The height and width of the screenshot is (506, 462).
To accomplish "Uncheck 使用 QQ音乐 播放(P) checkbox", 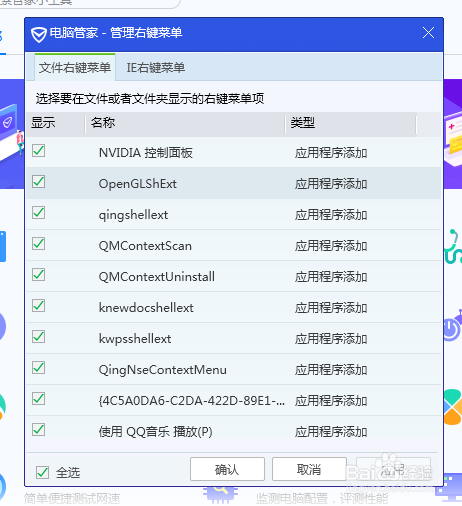I will 39,430.
